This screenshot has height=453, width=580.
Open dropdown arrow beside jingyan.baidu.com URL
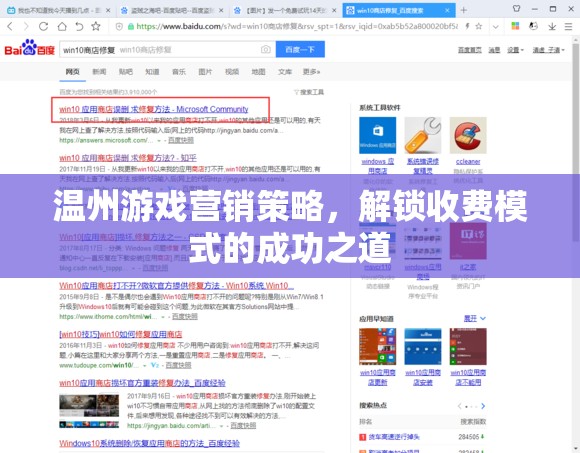coord(222,426)
